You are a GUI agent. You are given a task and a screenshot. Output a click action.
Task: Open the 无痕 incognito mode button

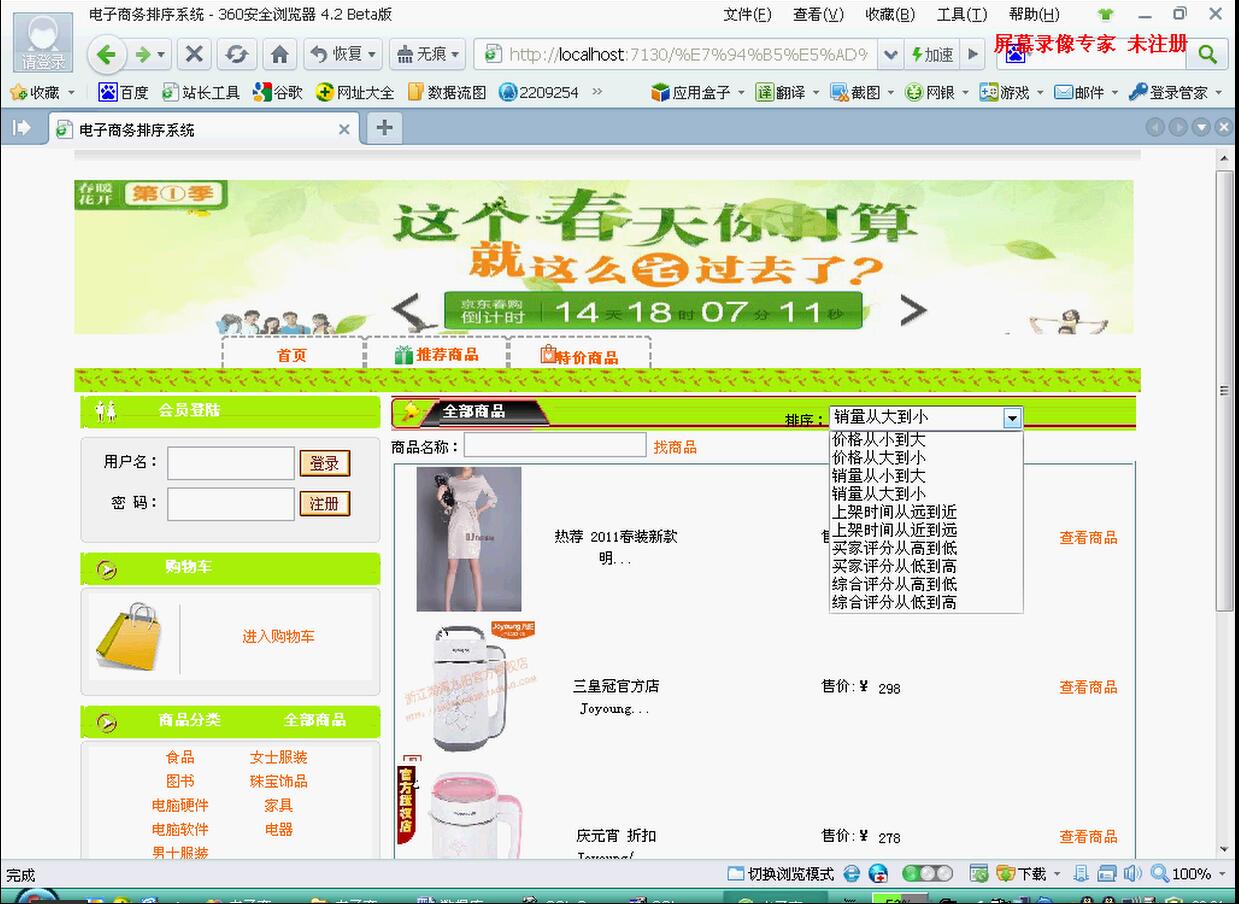pyautogui.click(x=426, y=54)
